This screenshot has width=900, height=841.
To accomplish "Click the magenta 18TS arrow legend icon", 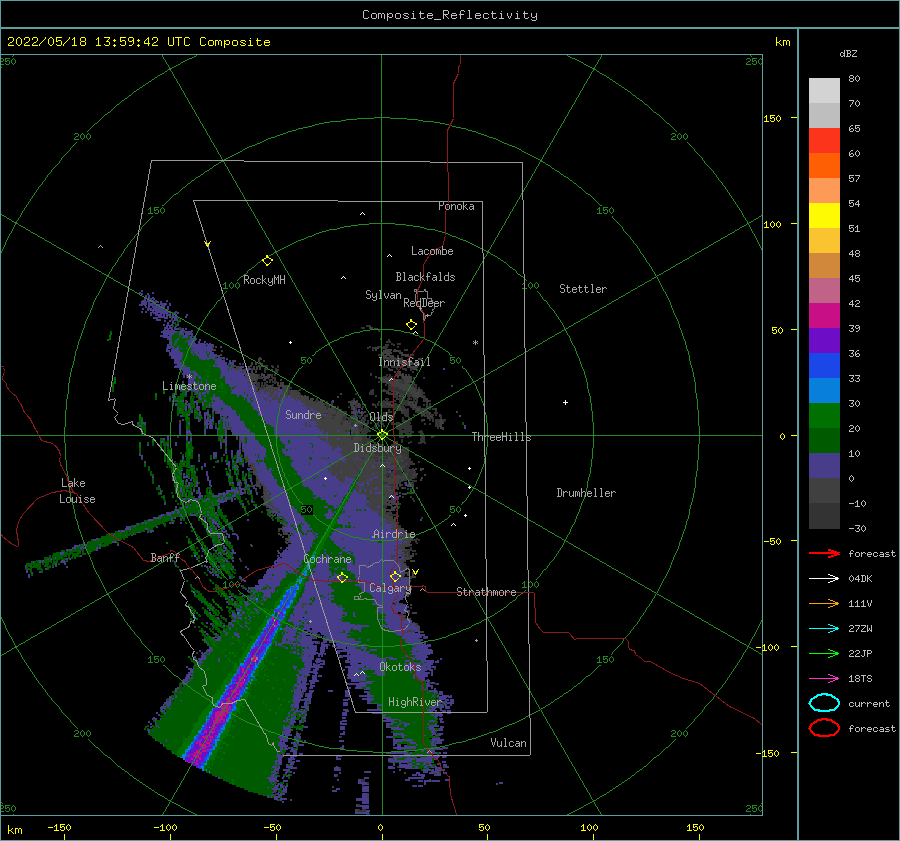I will coord(824,679).
